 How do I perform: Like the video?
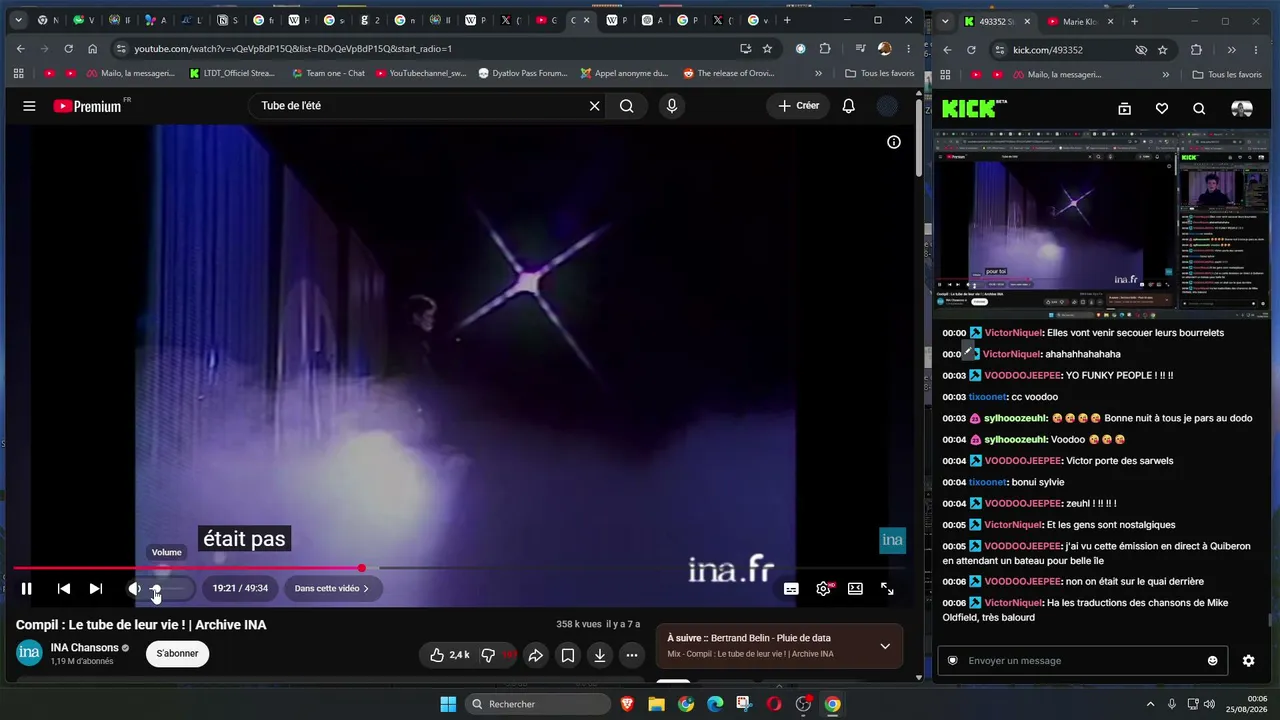pos(449,655)
